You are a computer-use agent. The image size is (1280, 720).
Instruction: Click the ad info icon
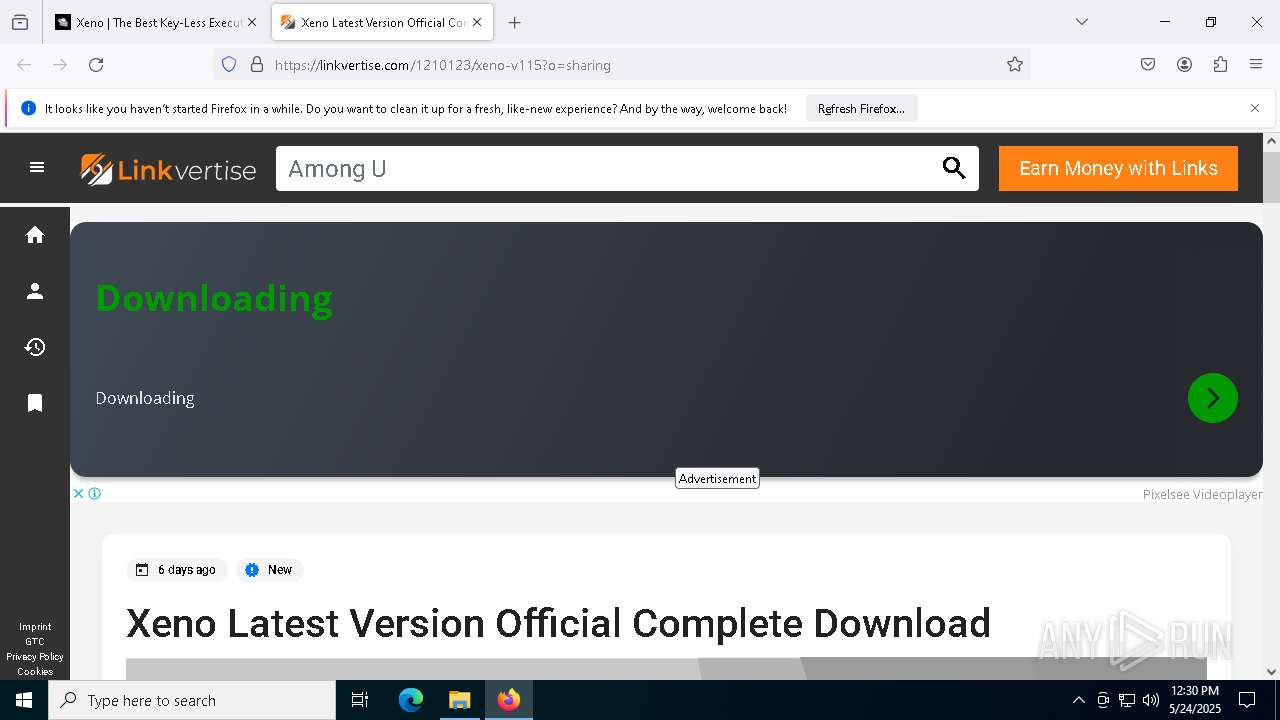(x=94, y=493)
